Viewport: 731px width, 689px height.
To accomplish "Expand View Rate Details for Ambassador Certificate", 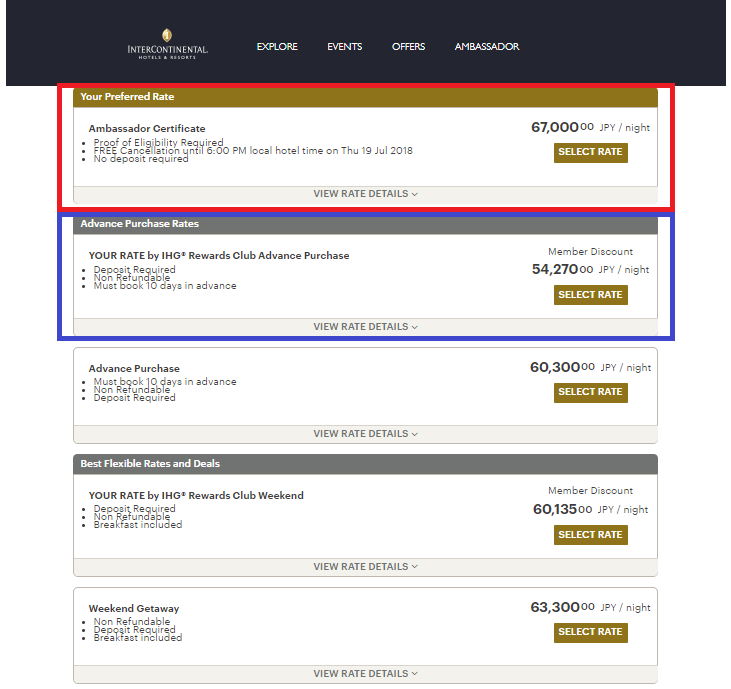I will point(365,194).
